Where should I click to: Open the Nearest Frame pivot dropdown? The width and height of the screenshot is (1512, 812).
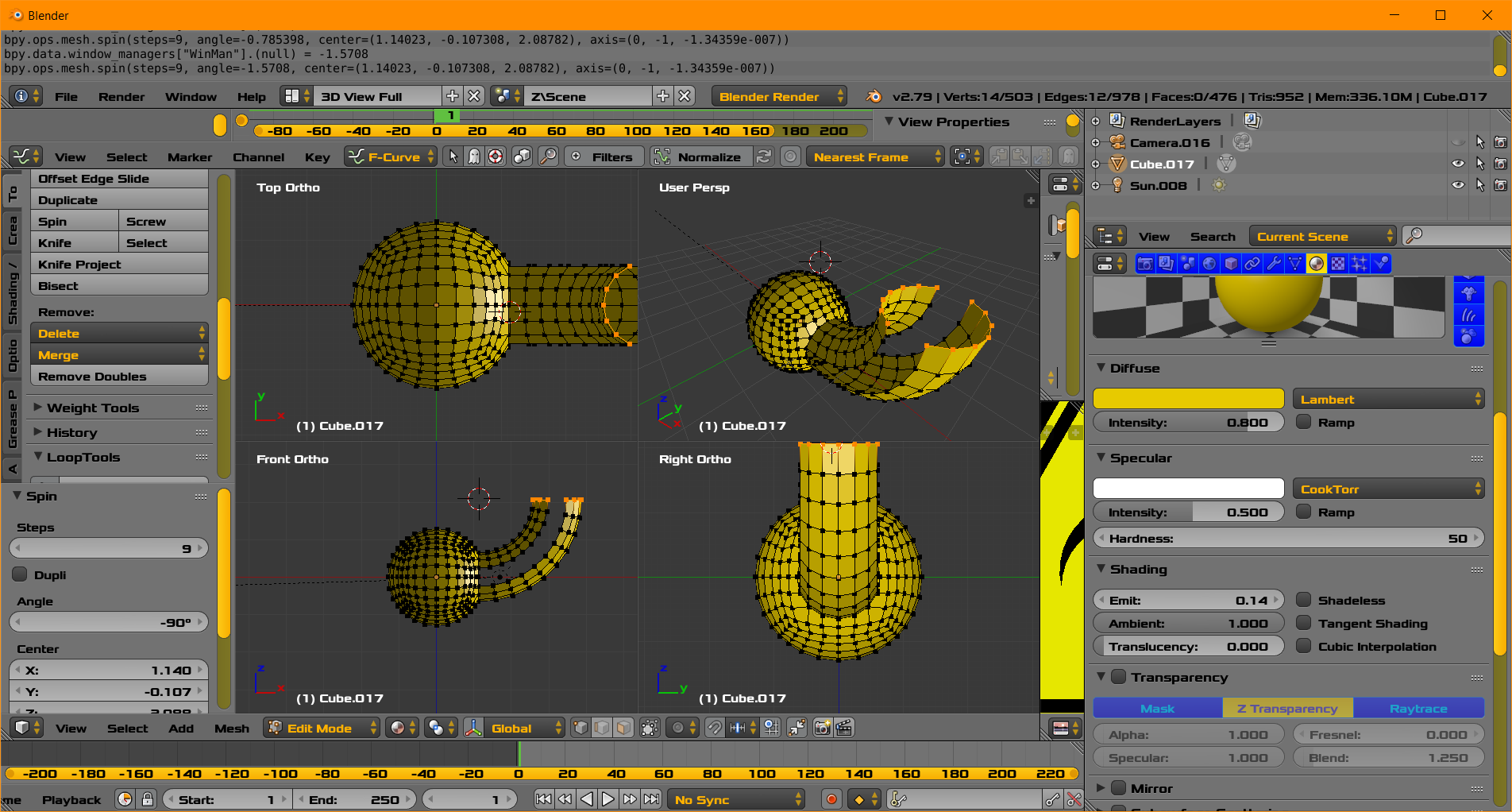click(x=875, y=157)
